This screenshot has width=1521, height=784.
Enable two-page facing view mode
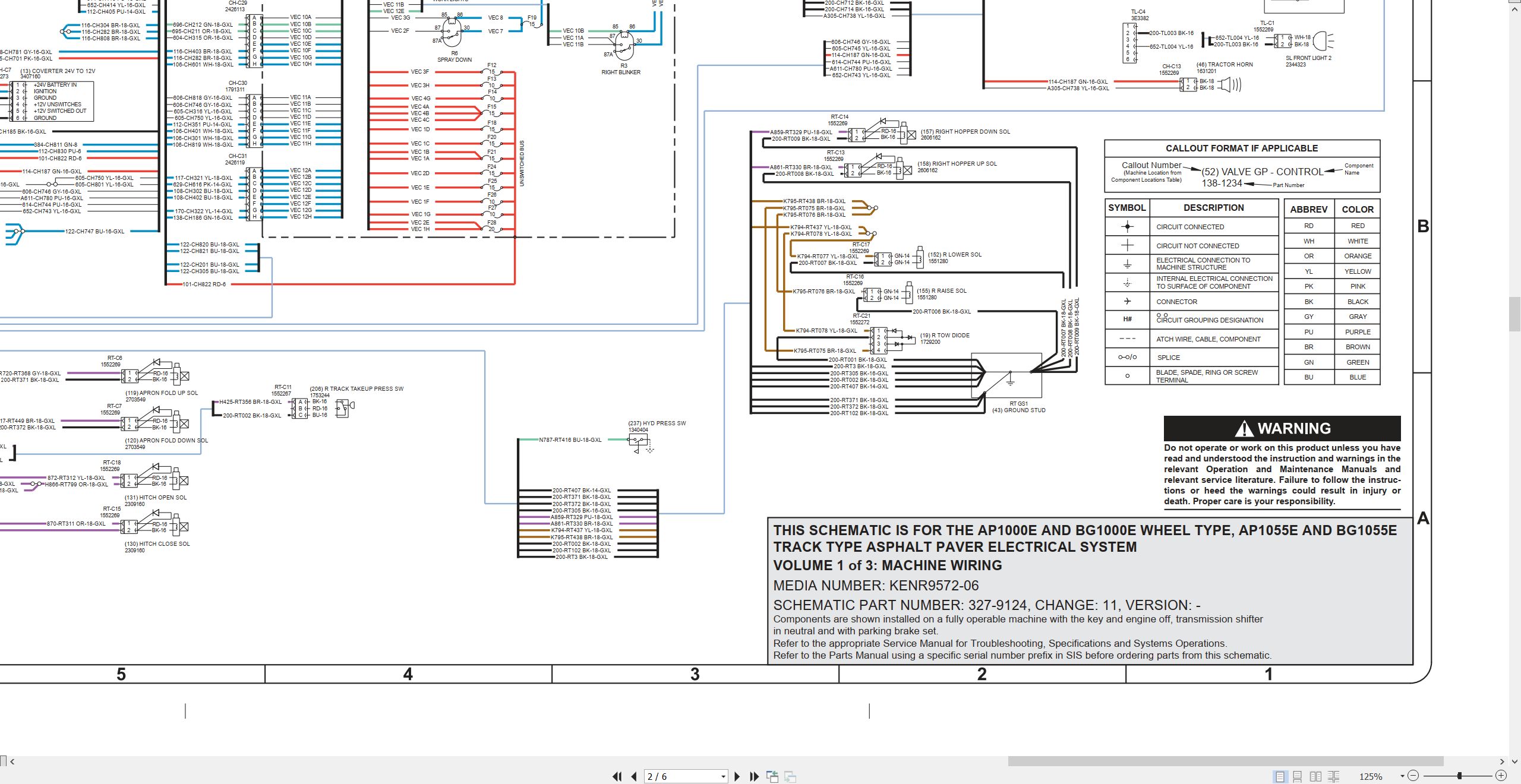pos(1315,776)
